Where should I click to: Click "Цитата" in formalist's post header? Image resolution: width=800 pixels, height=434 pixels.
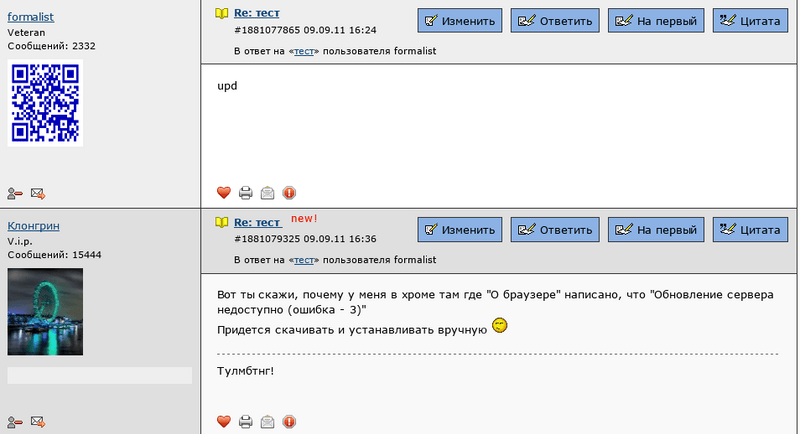[x=750, y=20]
